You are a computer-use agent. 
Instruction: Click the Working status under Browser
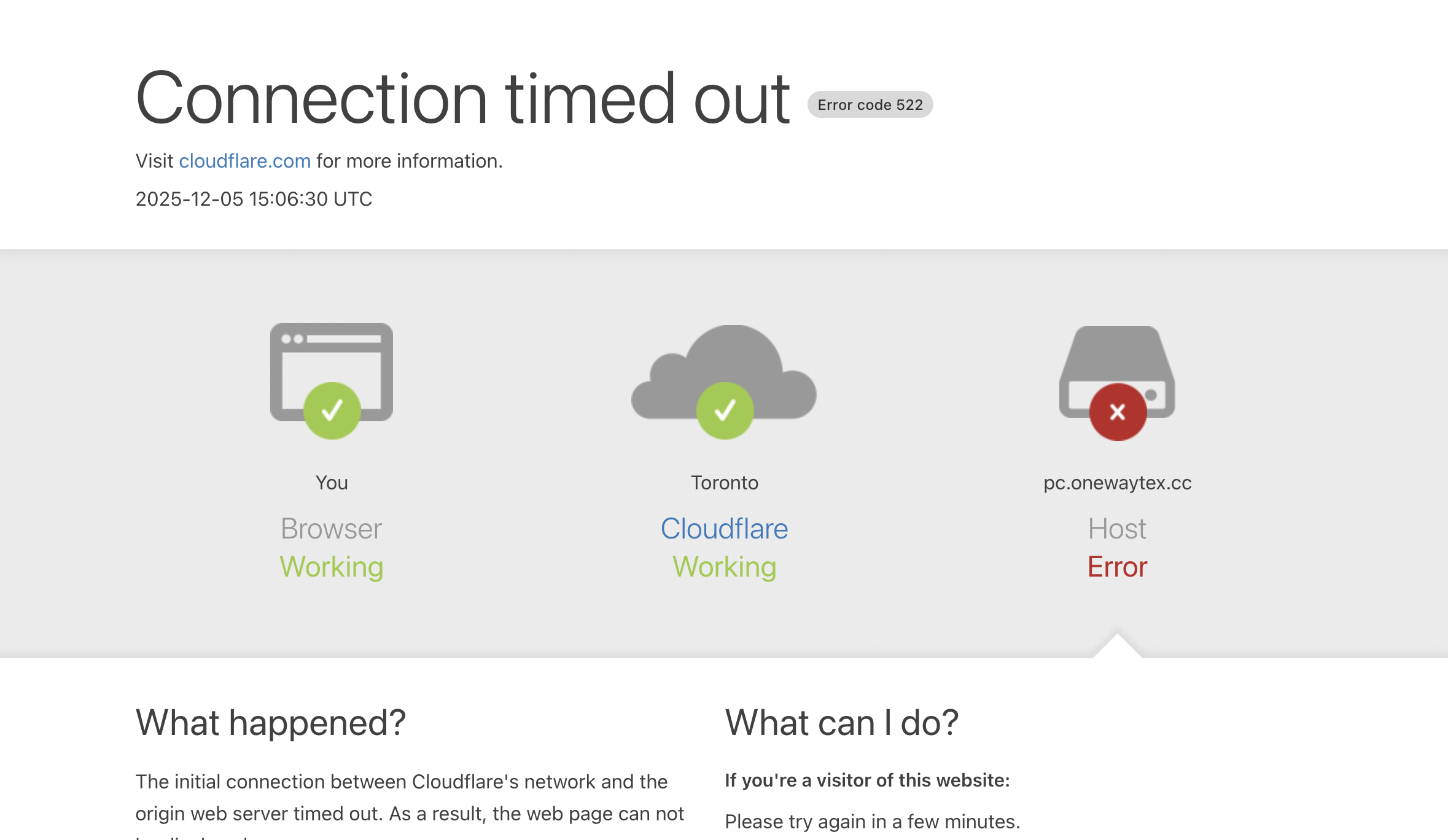(332, 567)
